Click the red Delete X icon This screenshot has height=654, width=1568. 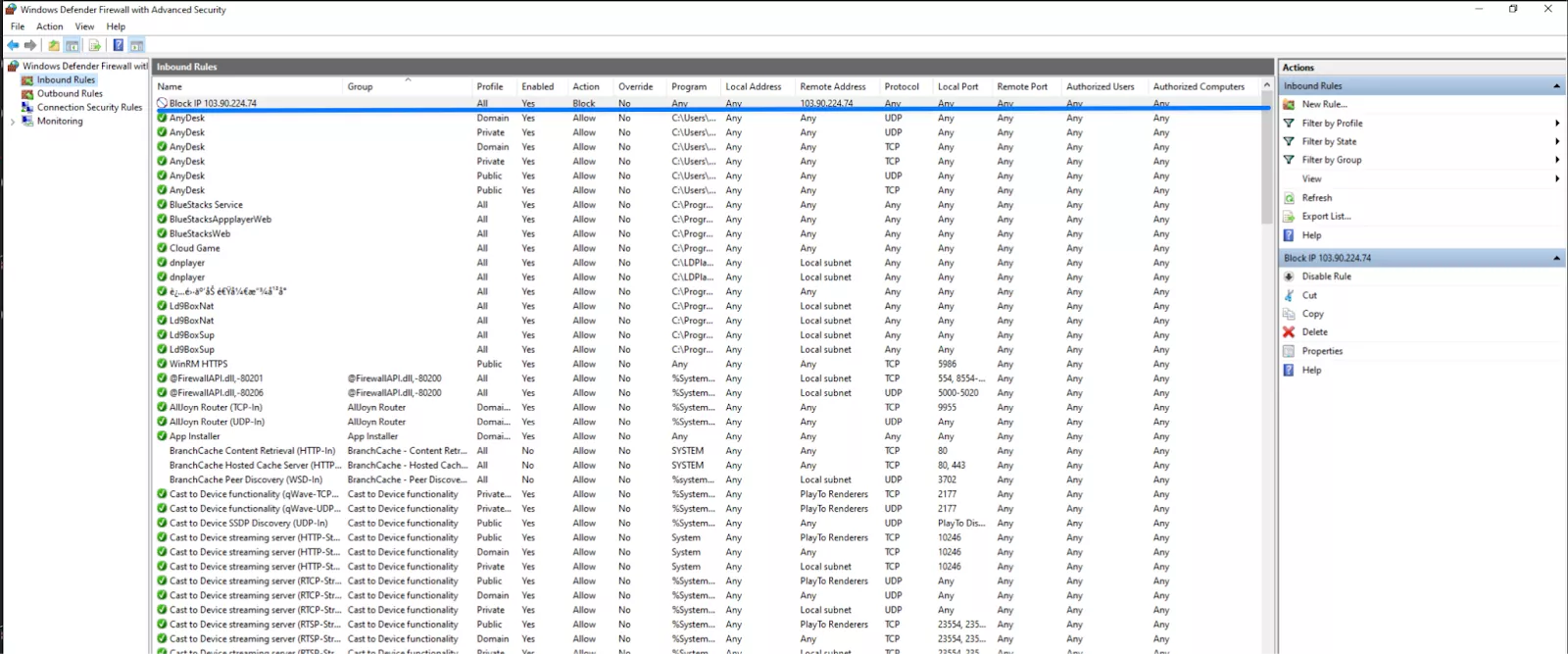coord(1290,332)
